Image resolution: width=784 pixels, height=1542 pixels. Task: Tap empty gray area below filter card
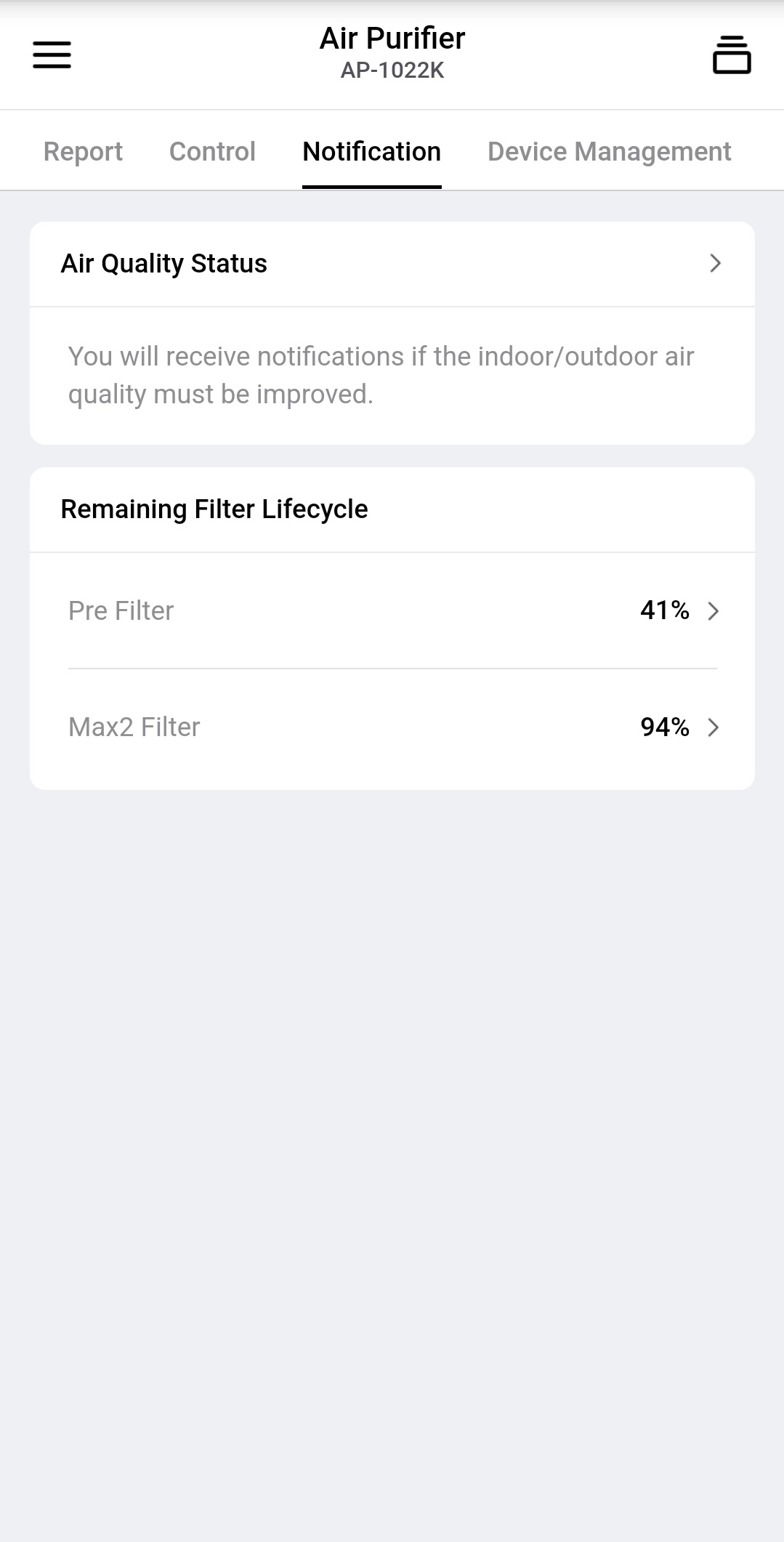(392, 1090)
